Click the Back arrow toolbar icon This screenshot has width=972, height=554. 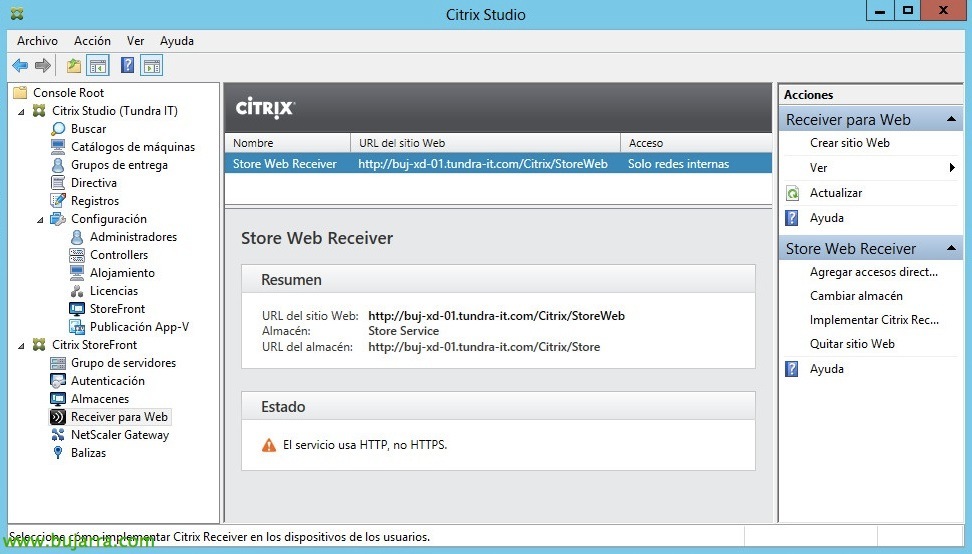pos(20,65)
